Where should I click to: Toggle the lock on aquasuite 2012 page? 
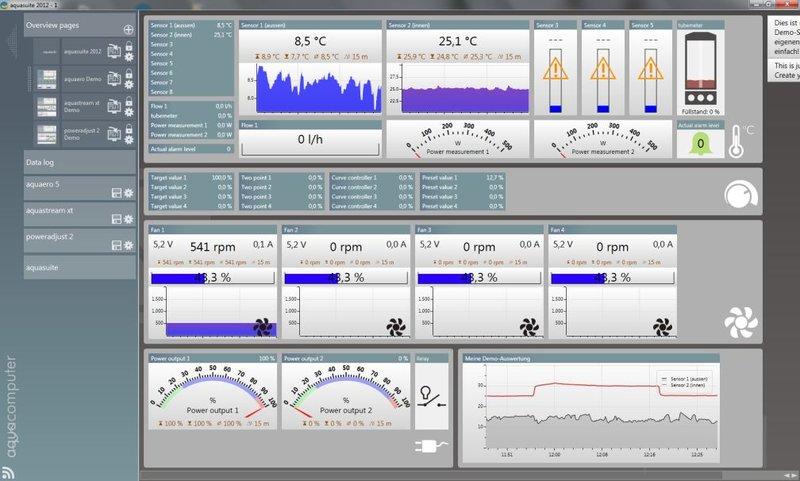pyautogui.click(x=129, y=46)
